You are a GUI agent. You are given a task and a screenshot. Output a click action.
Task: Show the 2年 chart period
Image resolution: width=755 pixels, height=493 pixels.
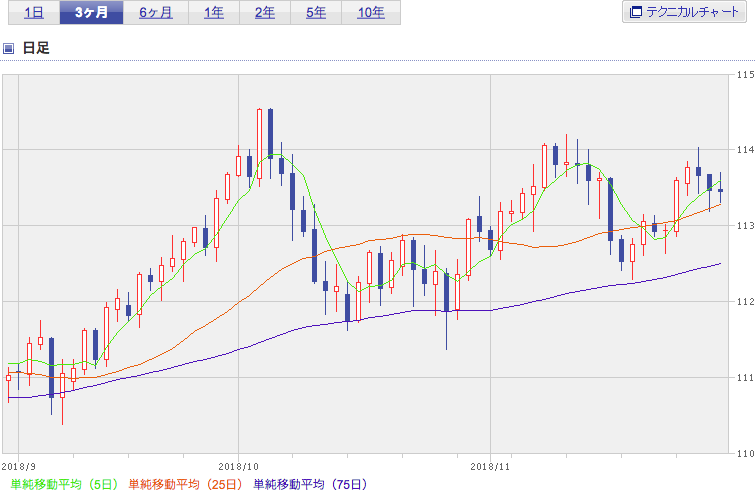pyautogui.click(x=265, y=13)
